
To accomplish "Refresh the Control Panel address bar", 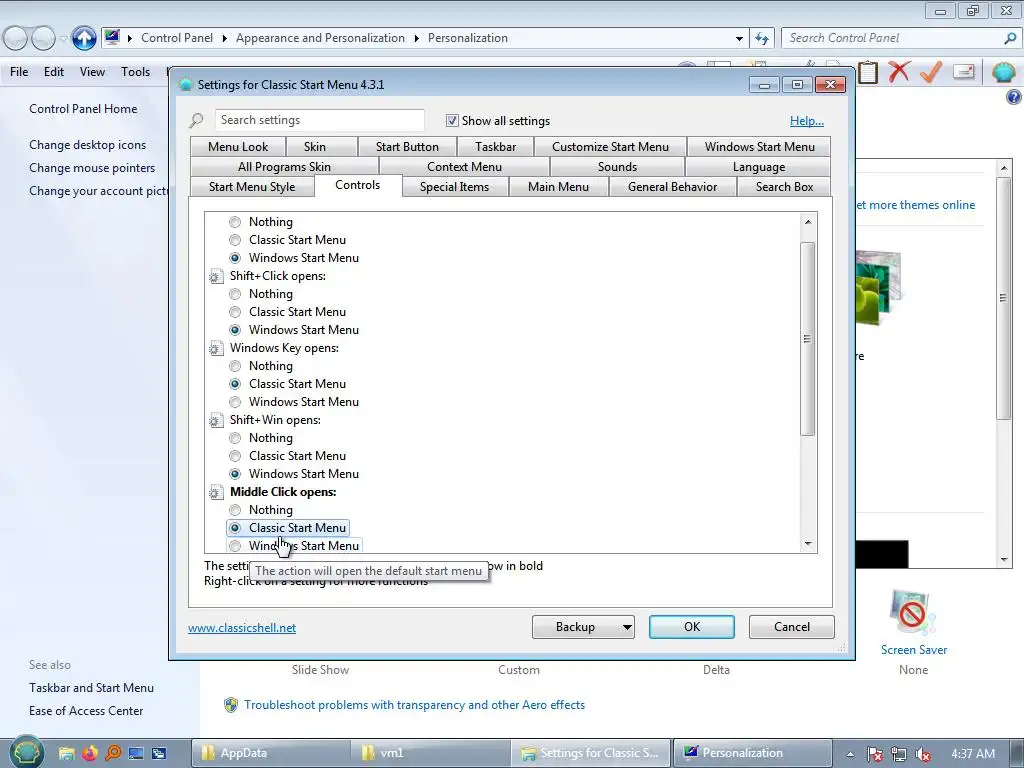I will (x=761, y=39).
